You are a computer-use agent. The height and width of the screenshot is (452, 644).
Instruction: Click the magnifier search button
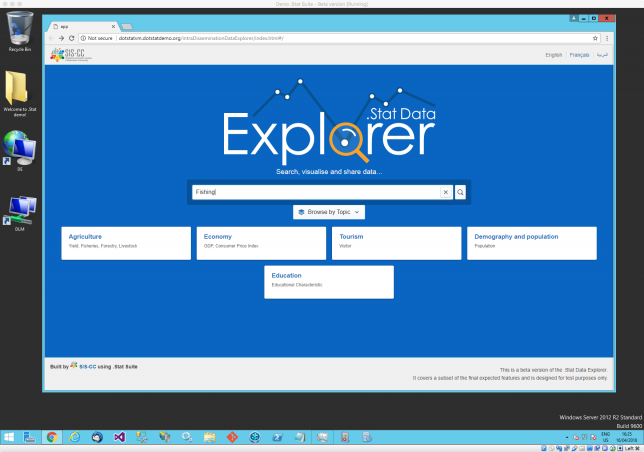click(460, 192)
